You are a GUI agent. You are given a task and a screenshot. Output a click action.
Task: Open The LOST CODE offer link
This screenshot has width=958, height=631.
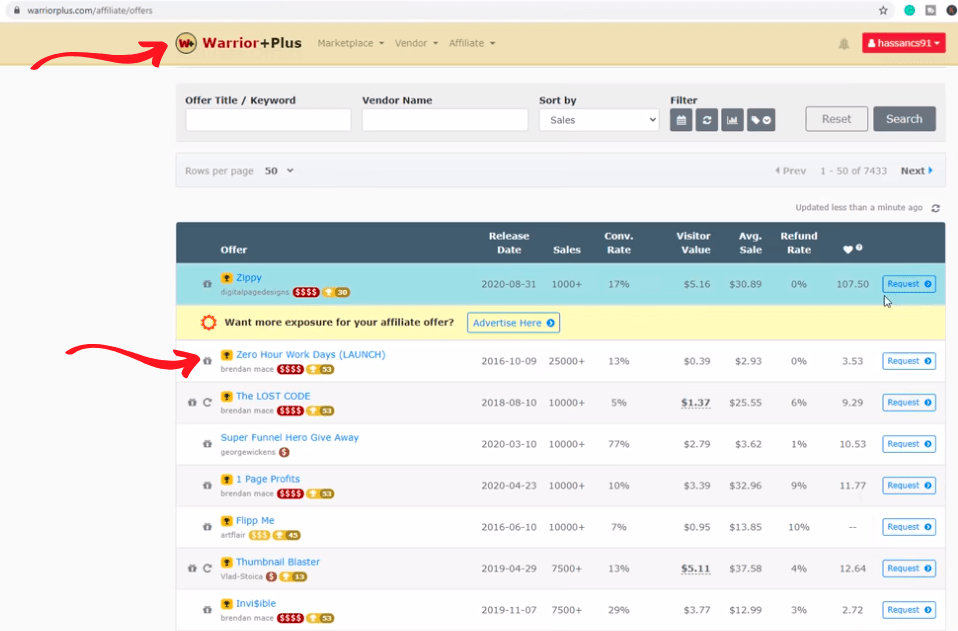tap(273, 396)
